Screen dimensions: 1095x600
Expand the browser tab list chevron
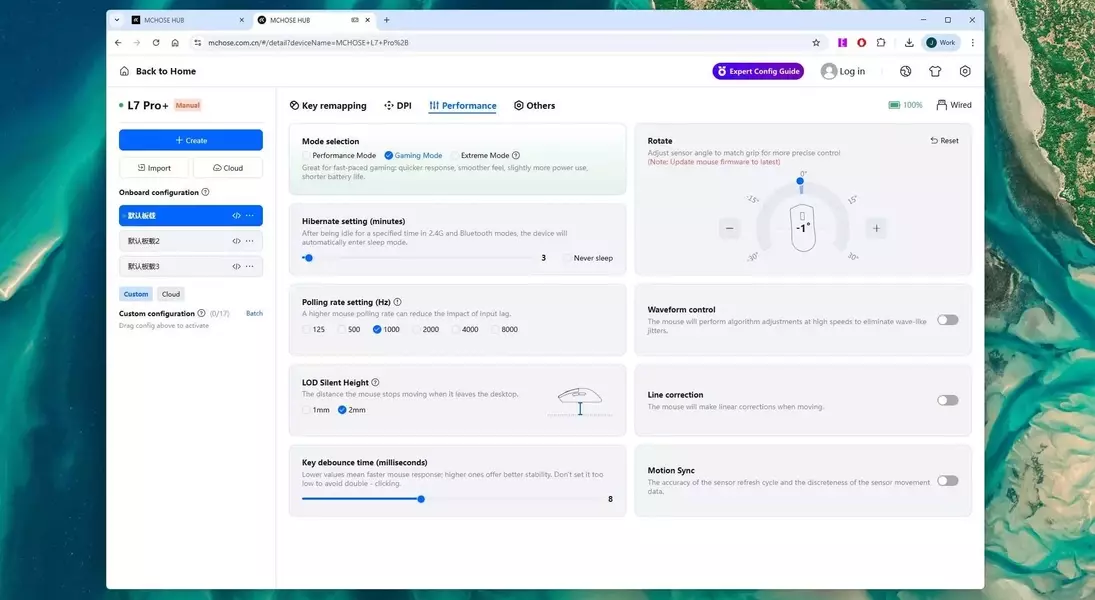click(117, 20)
